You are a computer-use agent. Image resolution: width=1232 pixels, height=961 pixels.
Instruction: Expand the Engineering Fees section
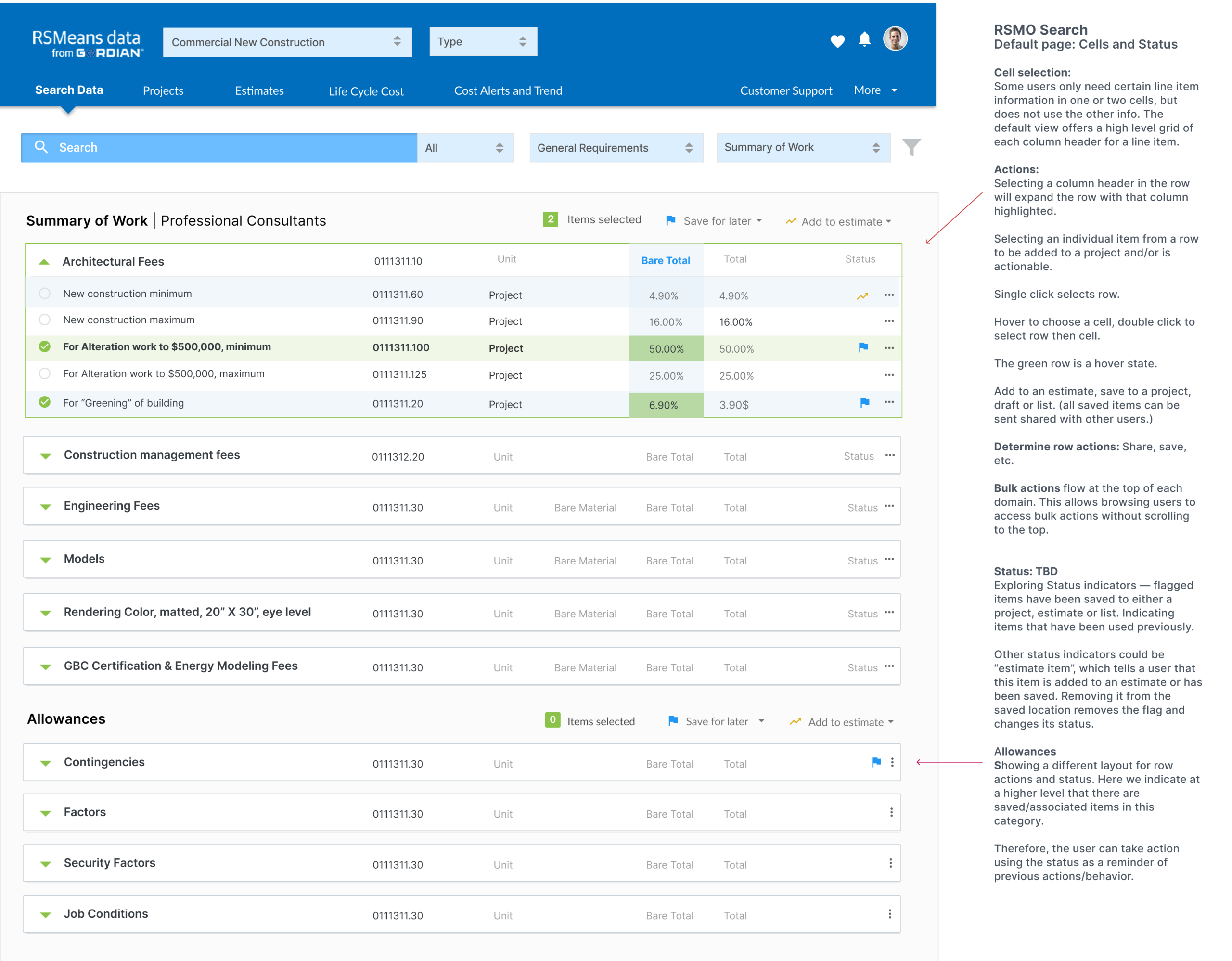coord(46,506)
